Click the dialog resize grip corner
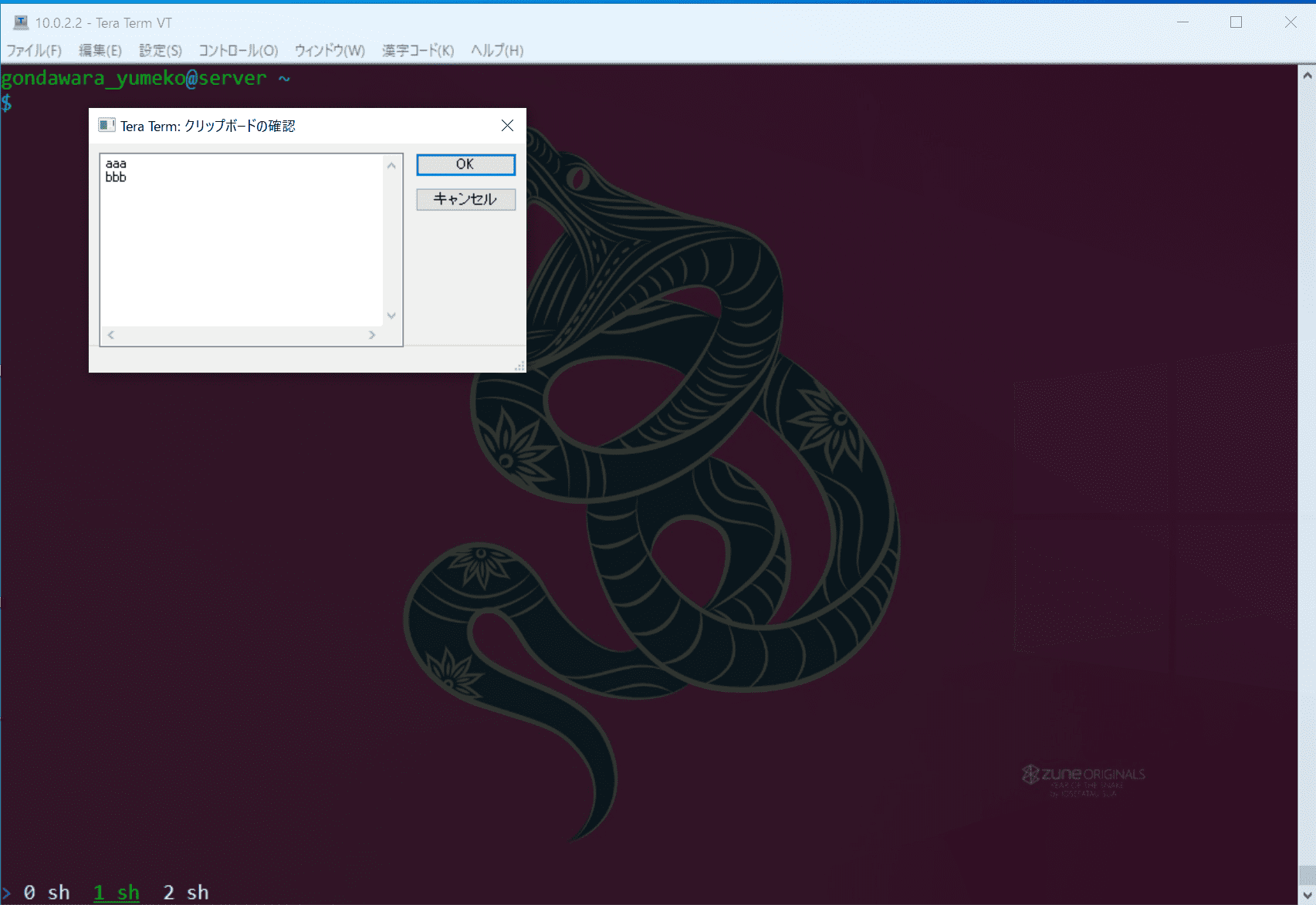 pyautogui.click(x=520, y=366)
